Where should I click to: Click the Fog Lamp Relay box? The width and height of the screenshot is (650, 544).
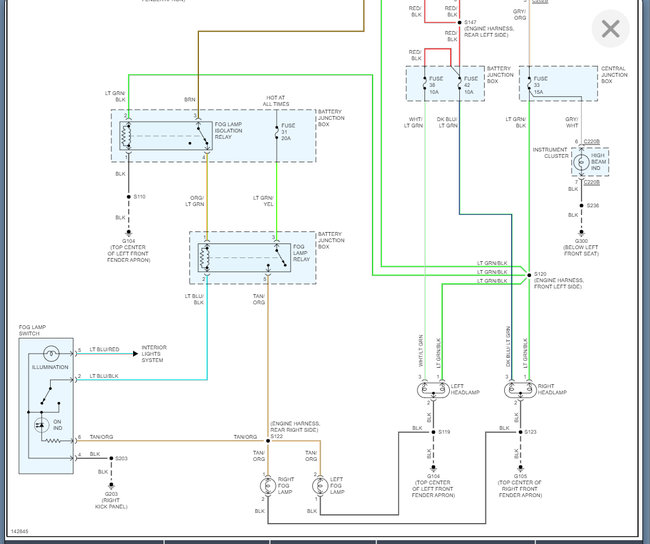click(x=244, y=257)
